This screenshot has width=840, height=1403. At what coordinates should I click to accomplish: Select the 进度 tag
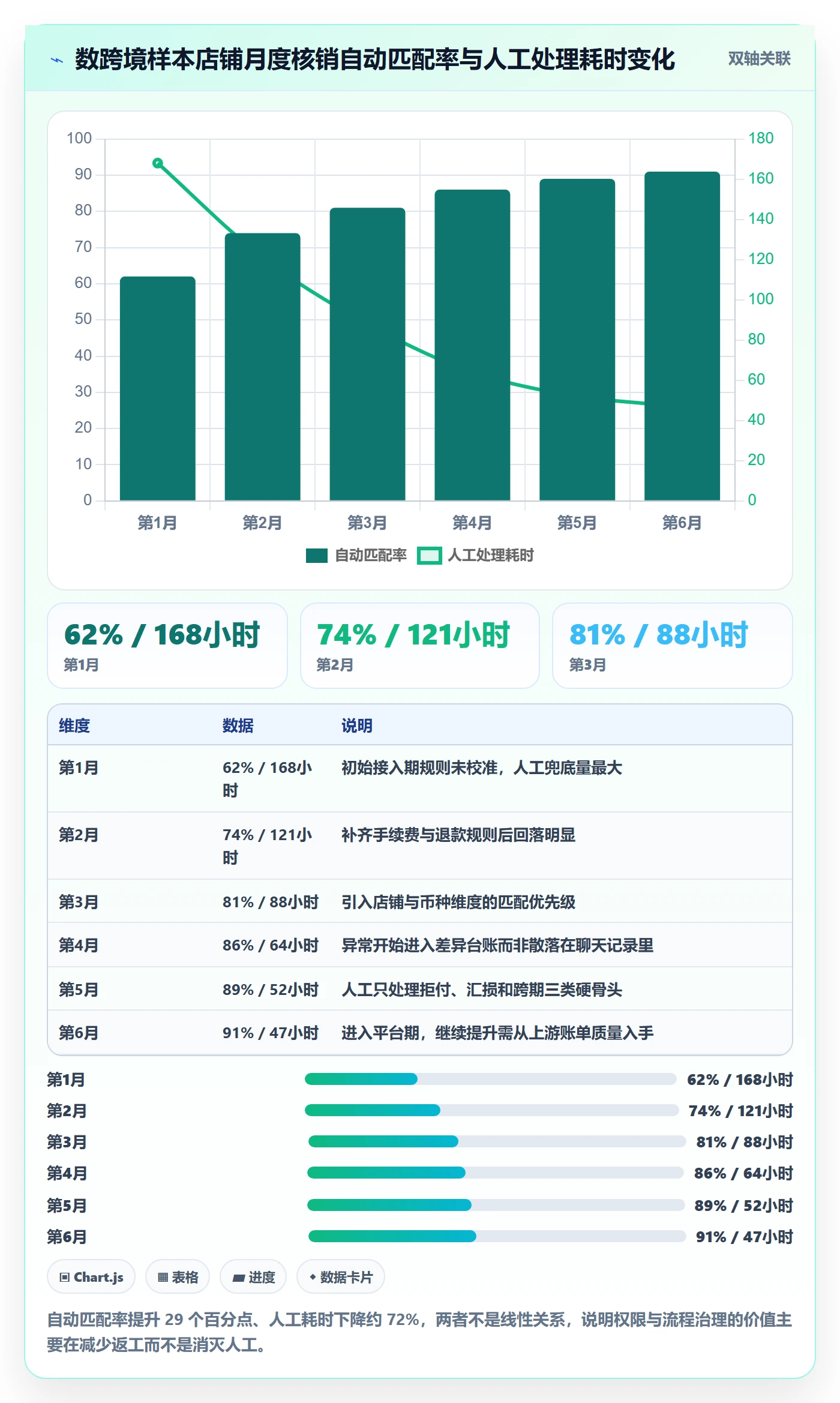pyautogui.click(x=253, y=1277)
